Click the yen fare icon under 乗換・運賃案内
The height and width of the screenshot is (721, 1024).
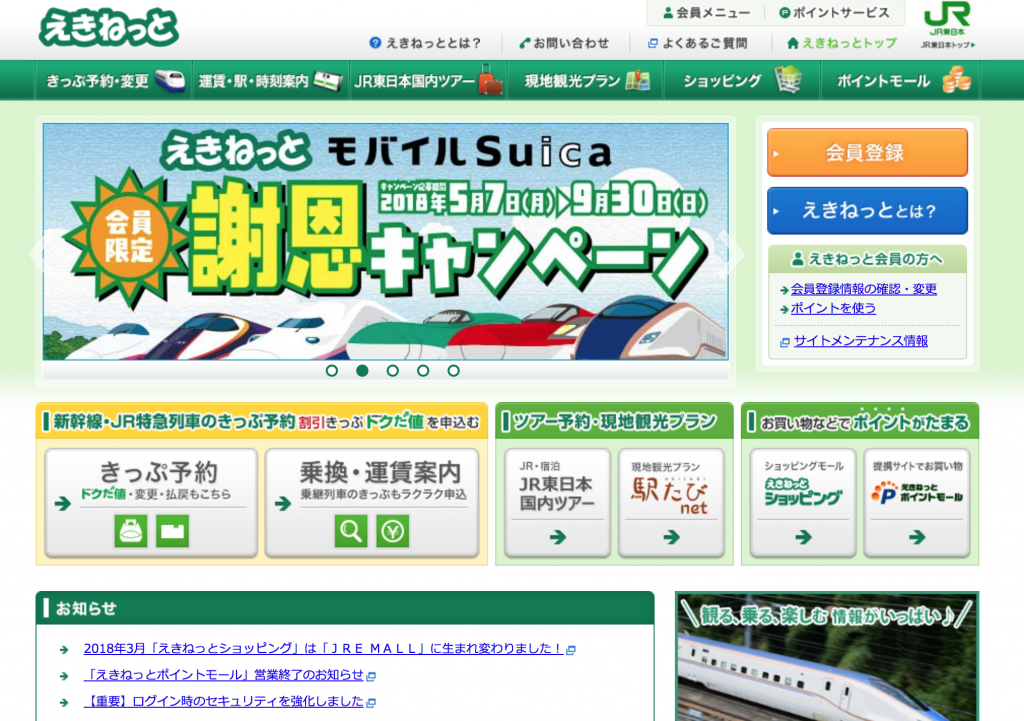click(x=392, y=530)
